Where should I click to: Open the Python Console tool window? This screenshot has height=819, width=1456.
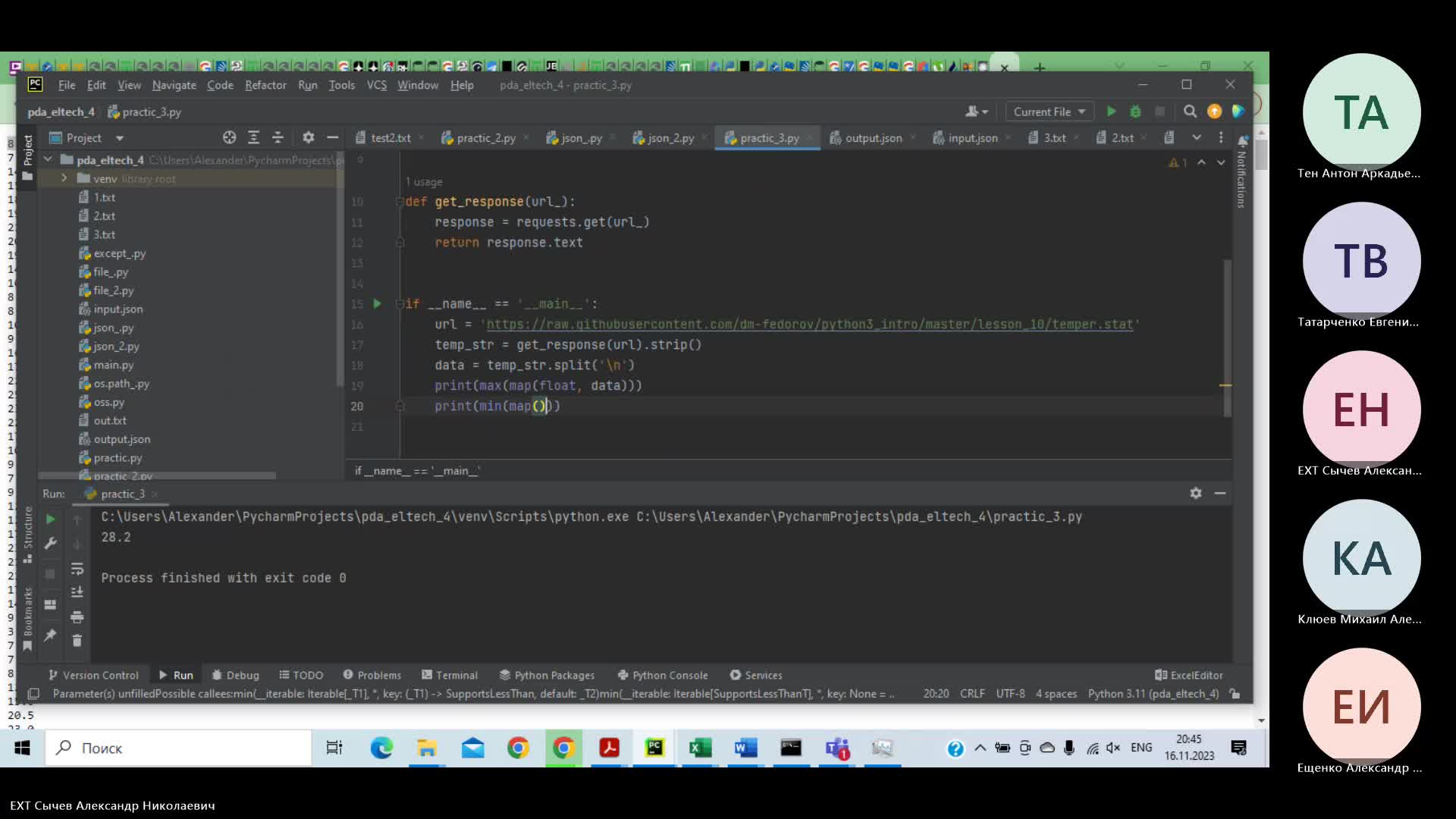click(662, 675)
